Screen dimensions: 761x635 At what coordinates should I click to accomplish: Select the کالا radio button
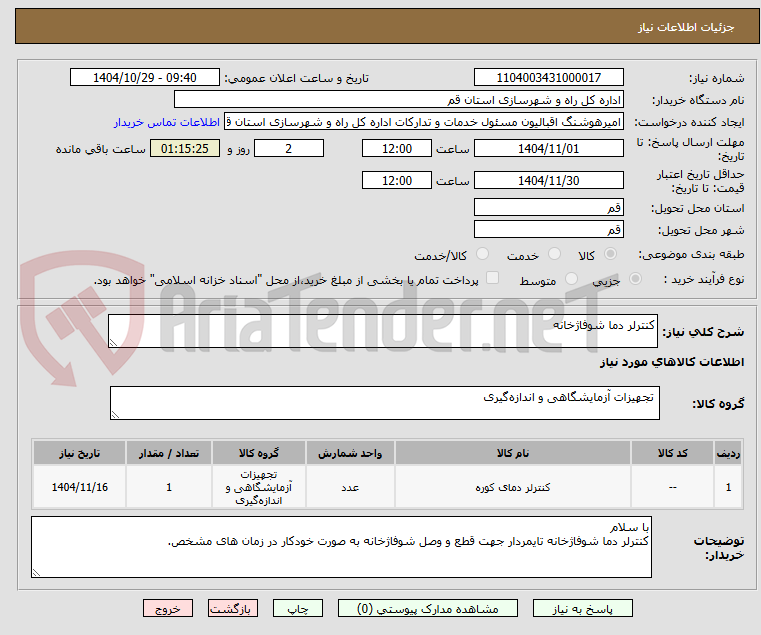(611, 254)
